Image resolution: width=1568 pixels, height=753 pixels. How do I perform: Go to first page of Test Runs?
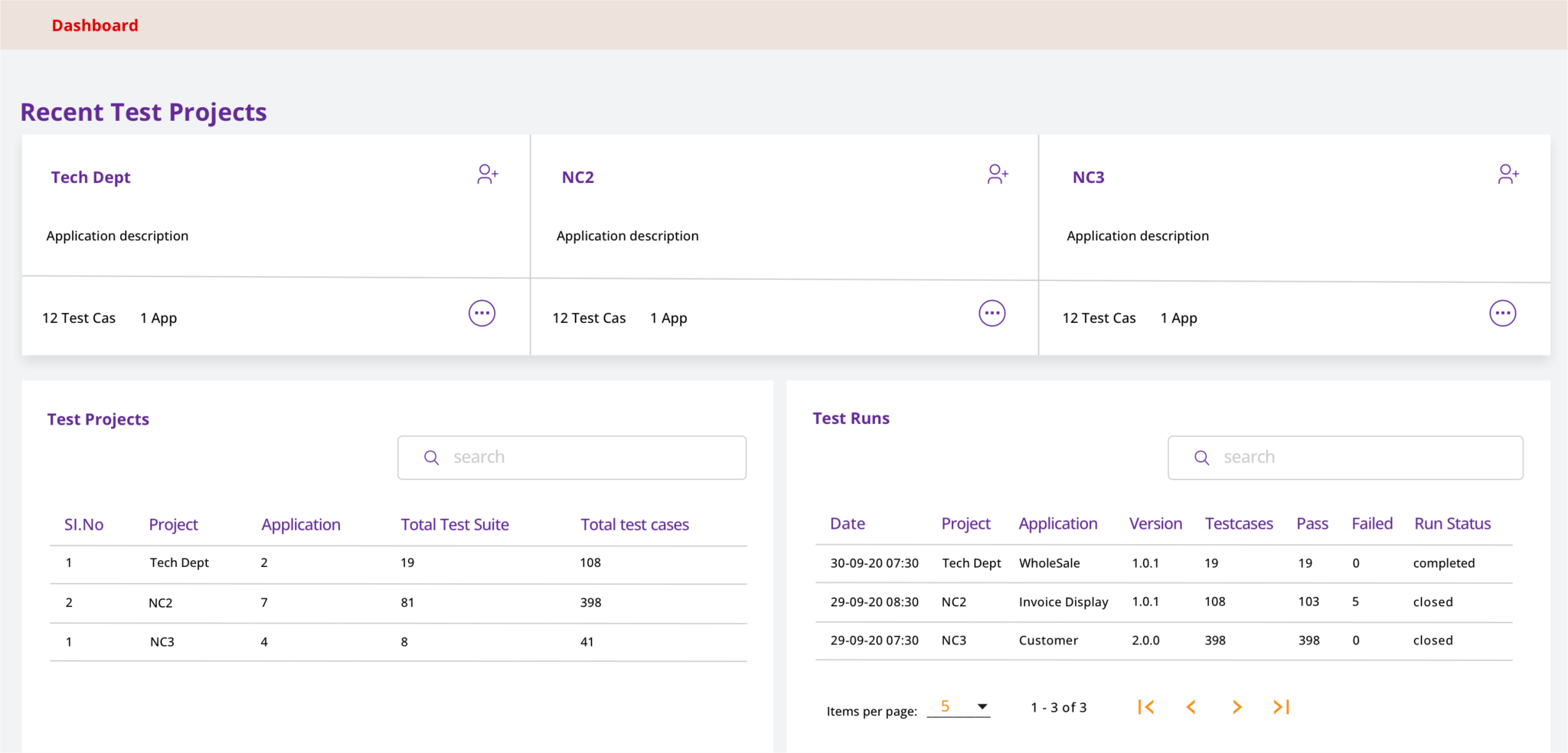(1145, 707)
